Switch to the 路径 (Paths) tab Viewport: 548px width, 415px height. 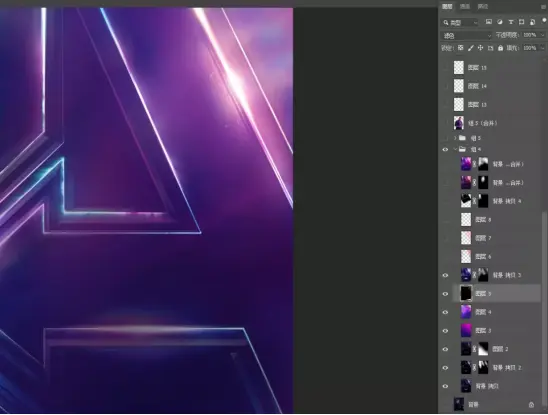click(483, 7)
